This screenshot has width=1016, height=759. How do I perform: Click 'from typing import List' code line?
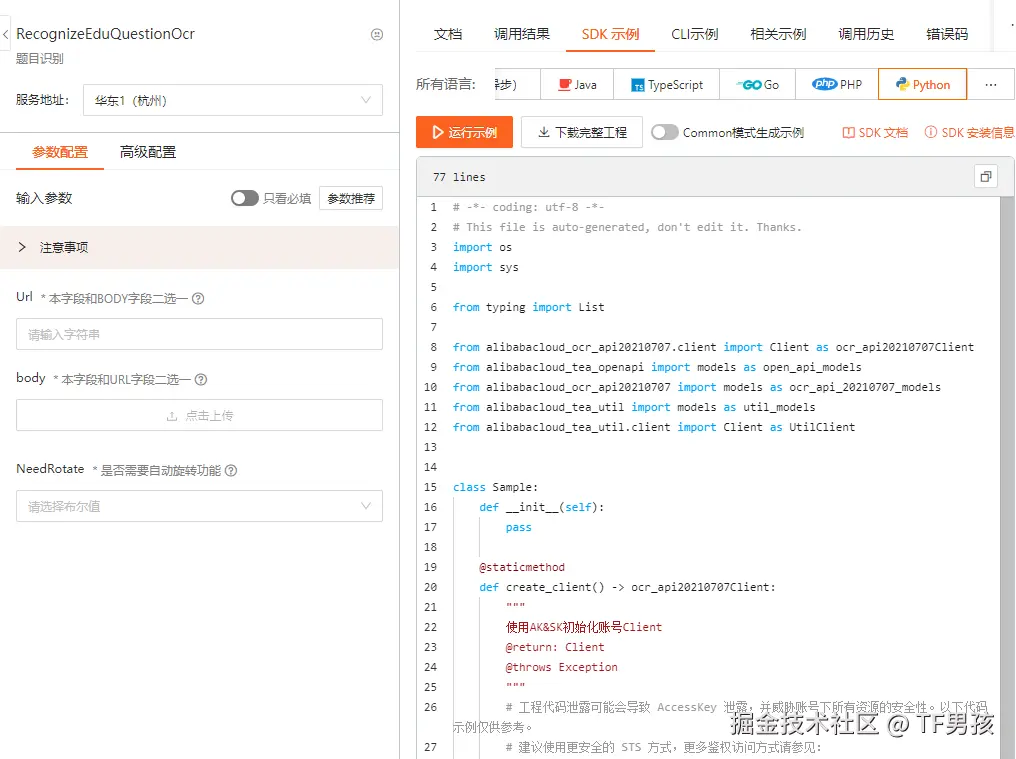528,307
